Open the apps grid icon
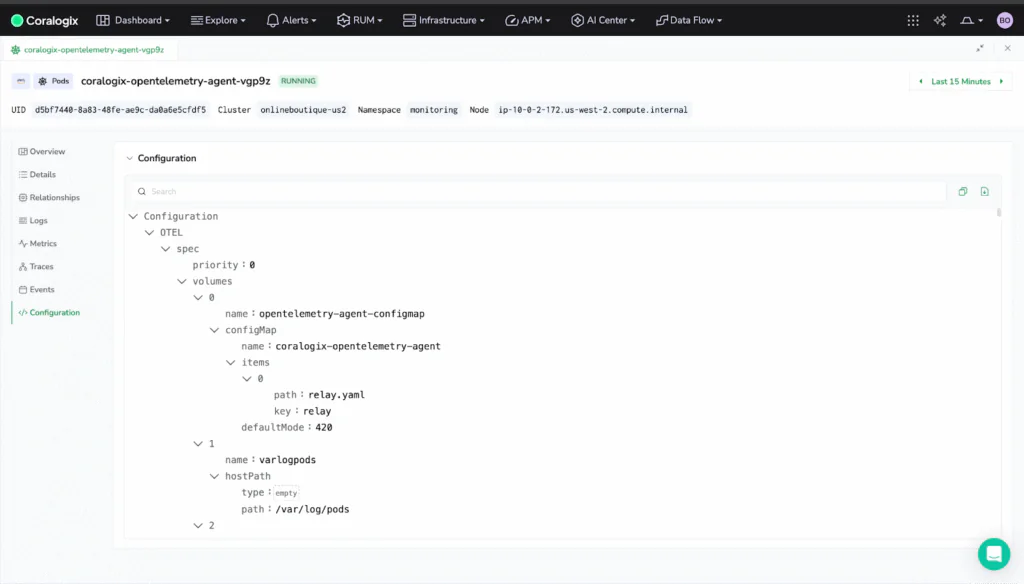This screenshot has width=1024, height=584. (x=913, y=20)
